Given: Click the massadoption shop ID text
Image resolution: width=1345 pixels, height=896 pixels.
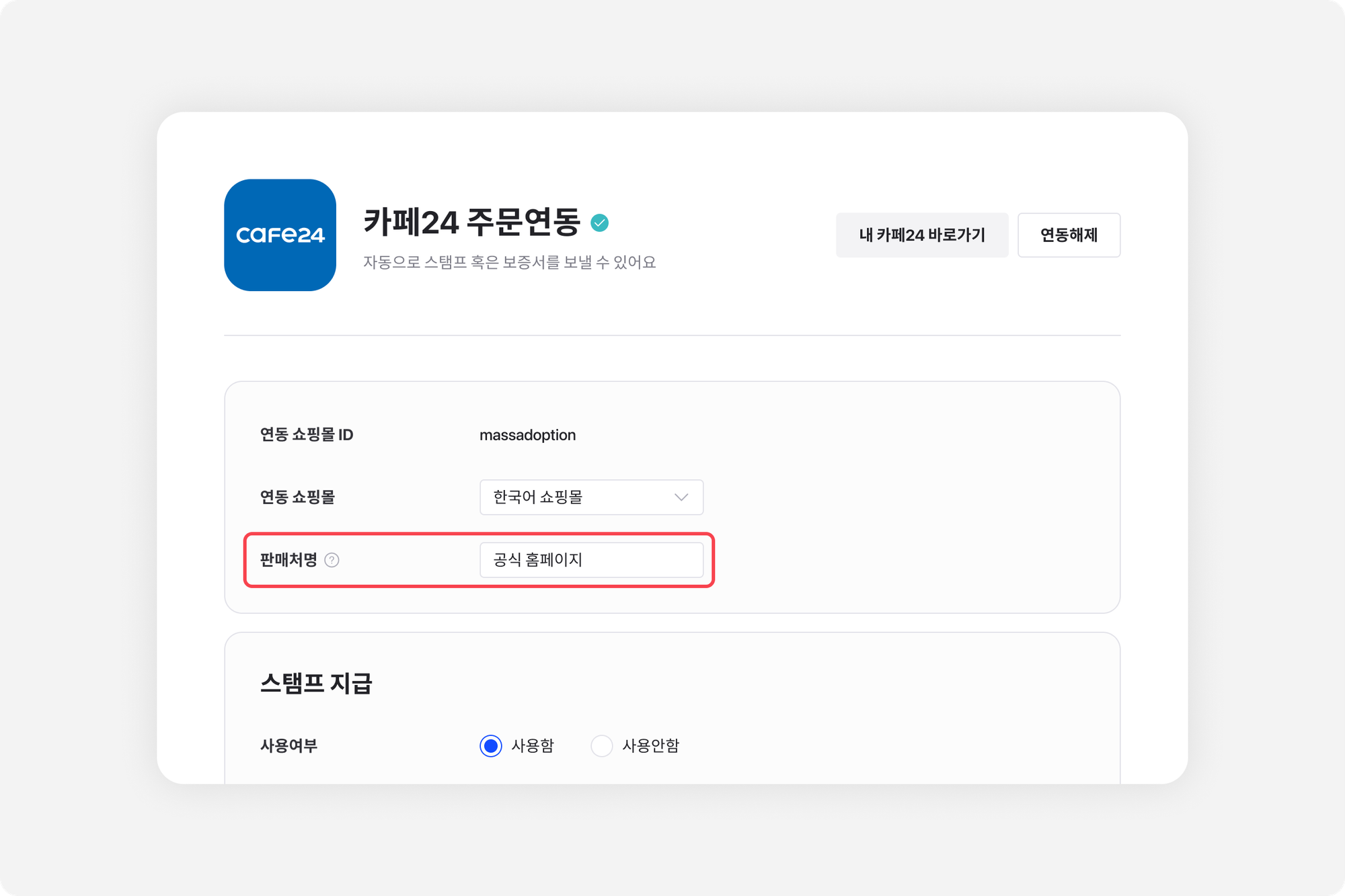Looking at the screenshot, I should click(527, 435).
